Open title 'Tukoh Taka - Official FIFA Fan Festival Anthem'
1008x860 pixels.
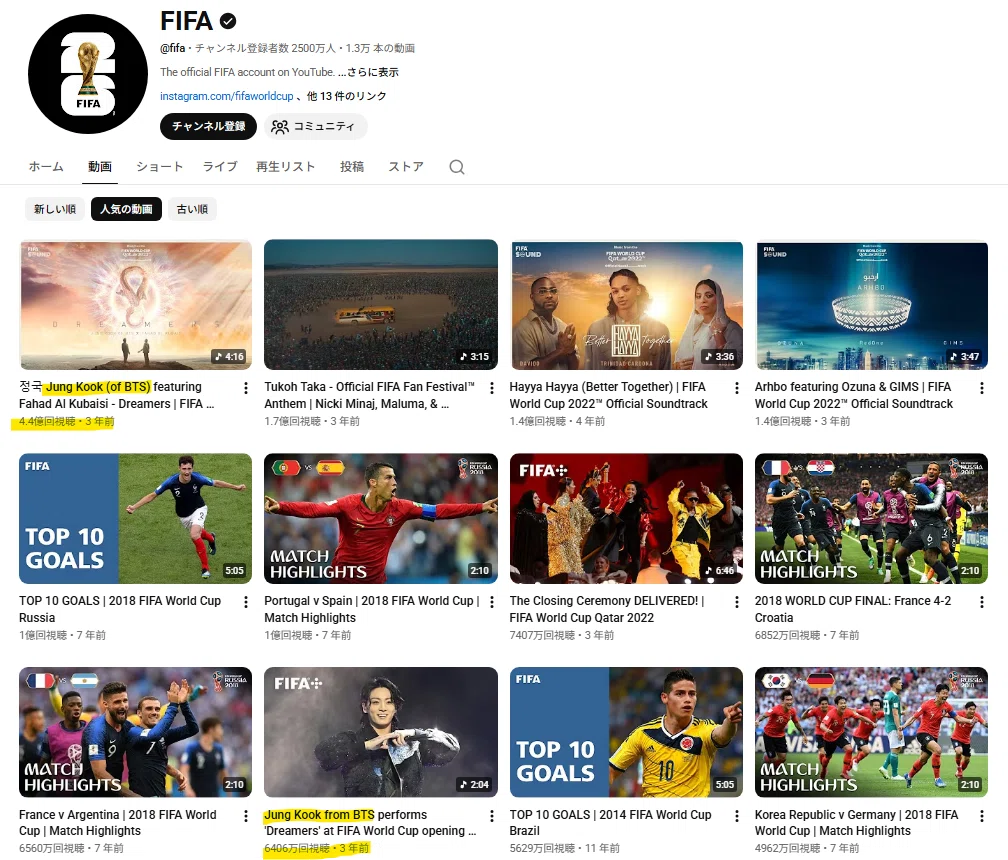pos(369,395)
